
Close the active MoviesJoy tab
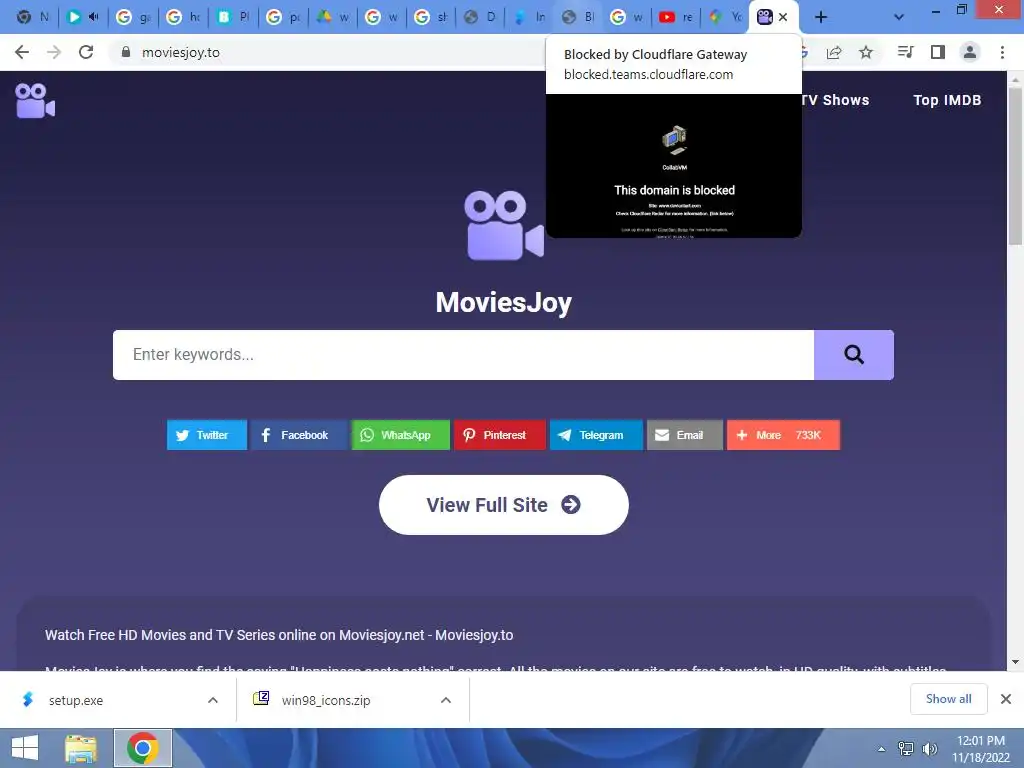(783, 17)
